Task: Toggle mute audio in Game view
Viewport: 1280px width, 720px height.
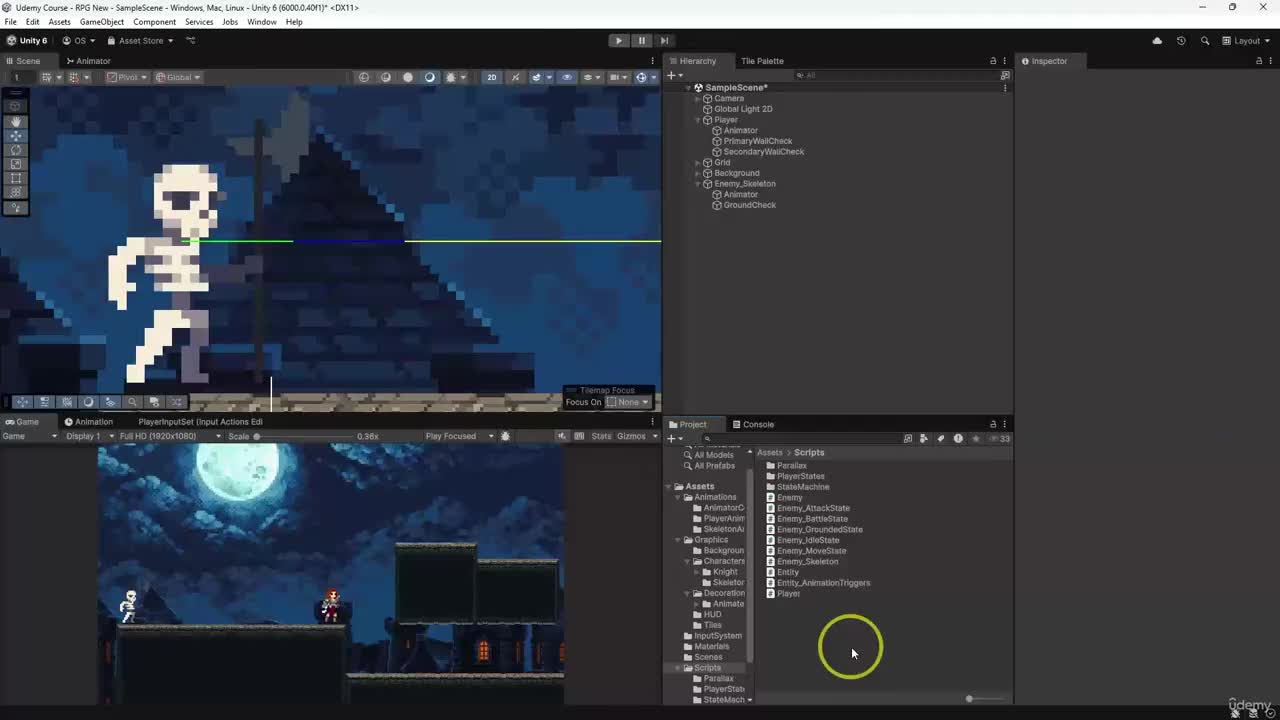Action: (x=562, y=436)
